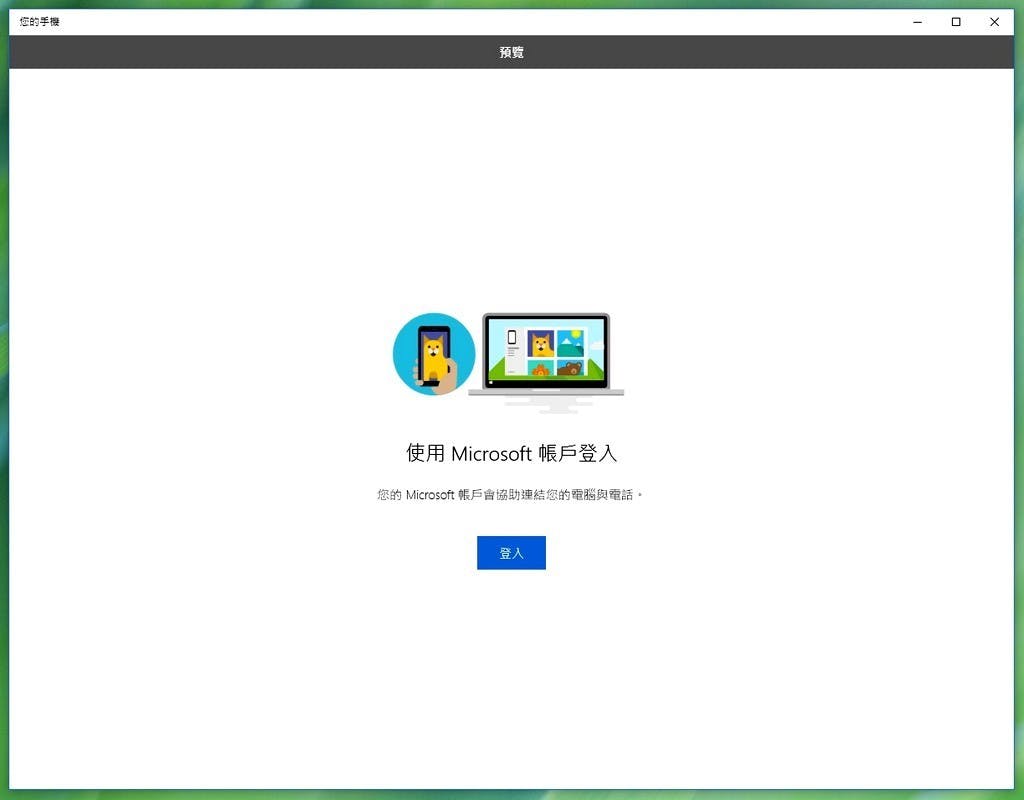Close the 您的手機 window

point(995,22)
